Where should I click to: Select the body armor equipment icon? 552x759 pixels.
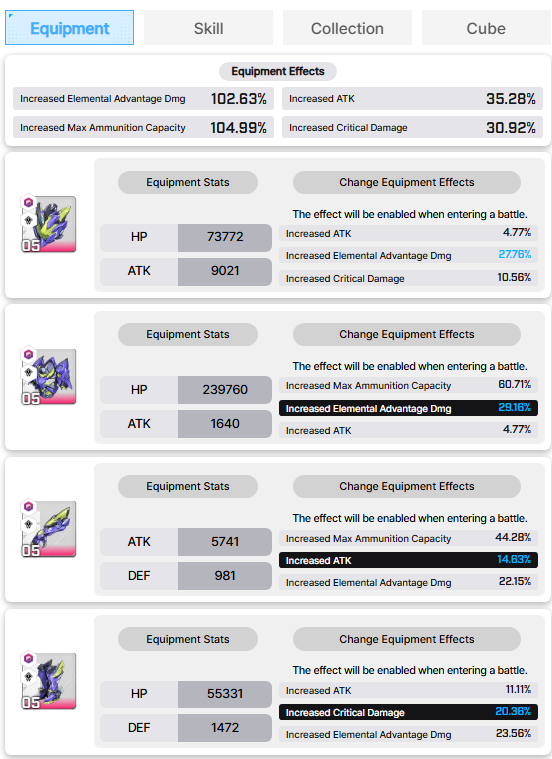(48, 376)
